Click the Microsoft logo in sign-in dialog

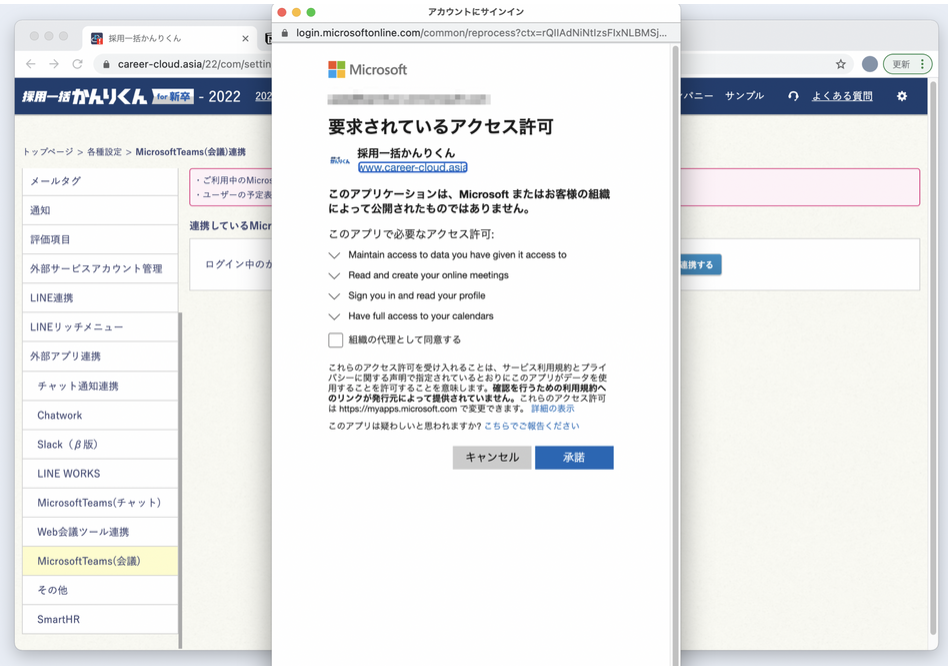coord(368,70)
